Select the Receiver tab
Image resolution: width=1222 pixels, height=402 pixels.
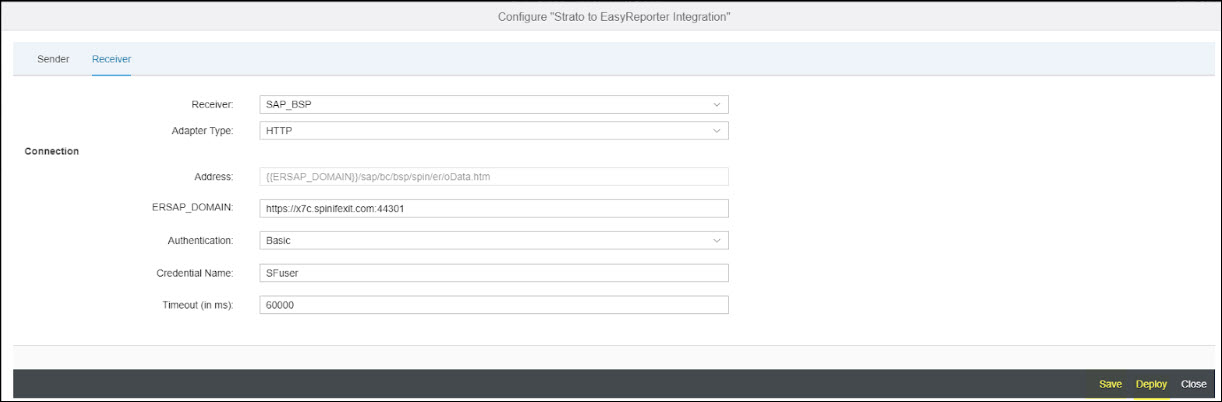(x=111, y=59)
